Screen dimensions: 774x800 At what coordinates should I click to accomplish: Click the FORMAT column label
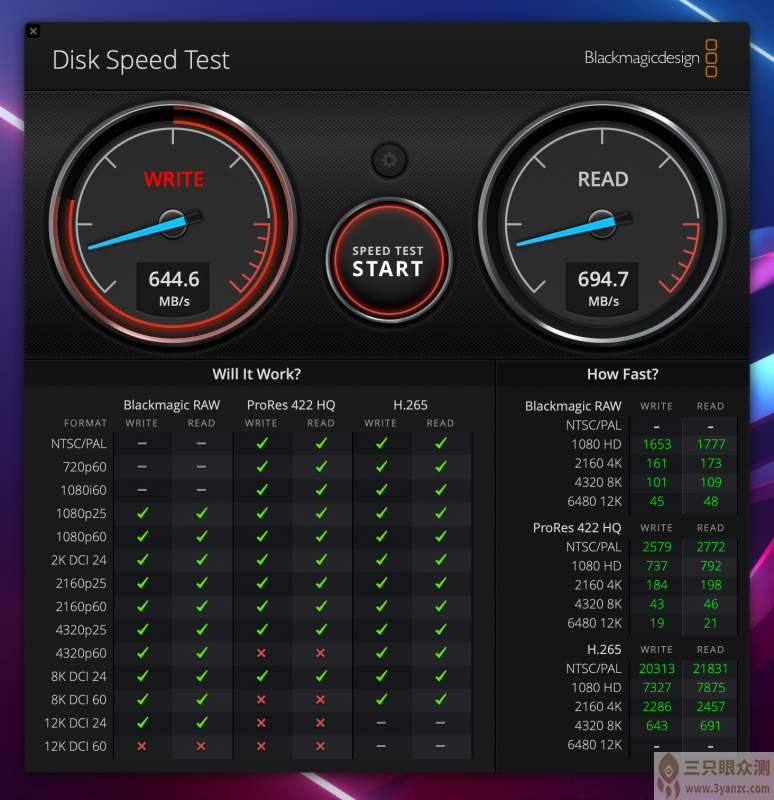85,423
